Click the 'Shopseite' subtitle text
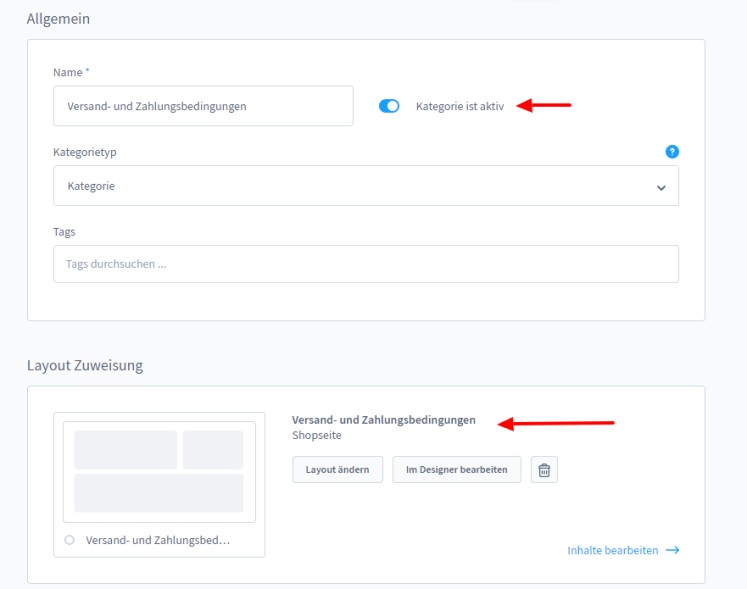 click(x=316, y=436)
